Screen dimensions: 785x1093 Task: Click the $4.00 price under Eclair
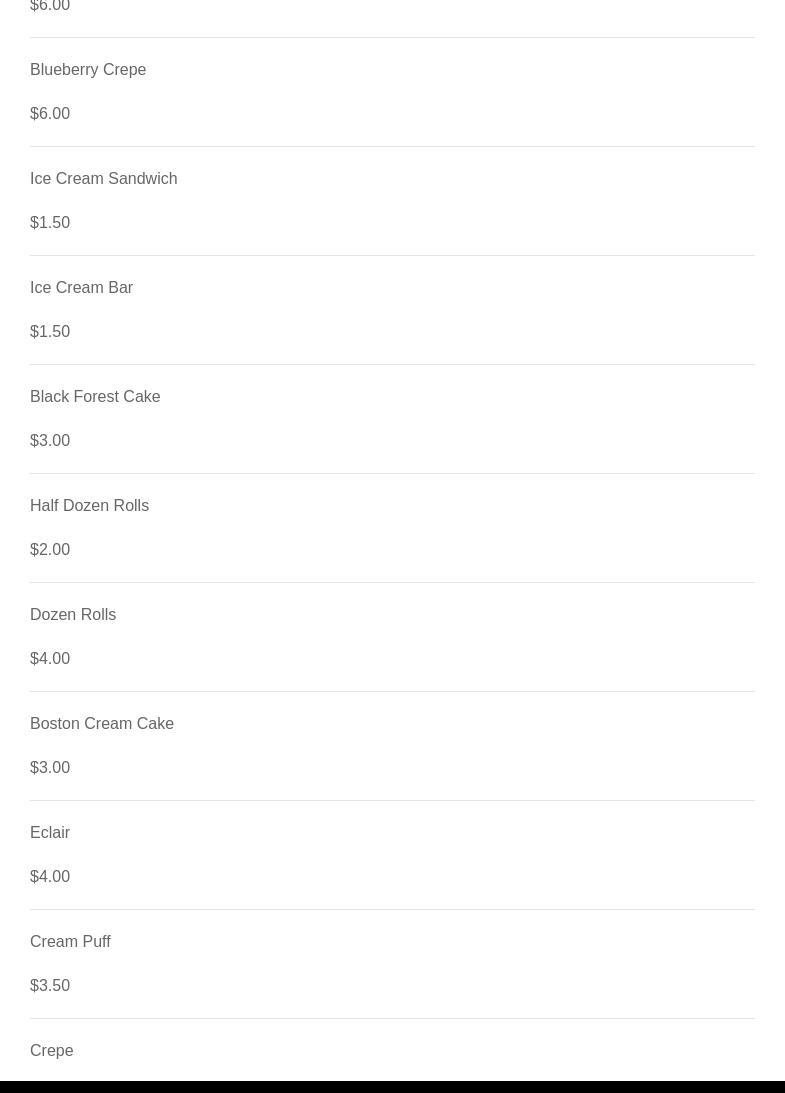coord(50,877)
